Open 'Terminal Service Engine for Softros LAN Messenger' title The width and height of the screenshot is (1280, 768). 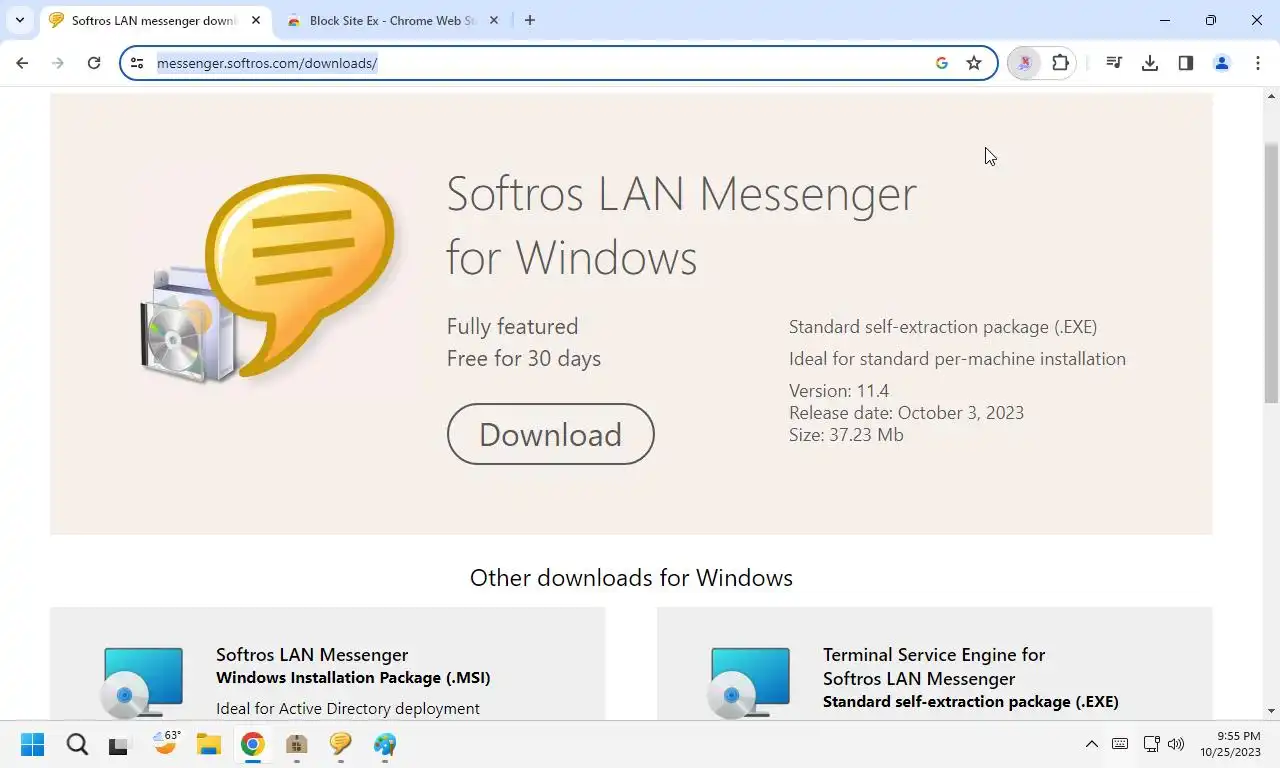934,666
